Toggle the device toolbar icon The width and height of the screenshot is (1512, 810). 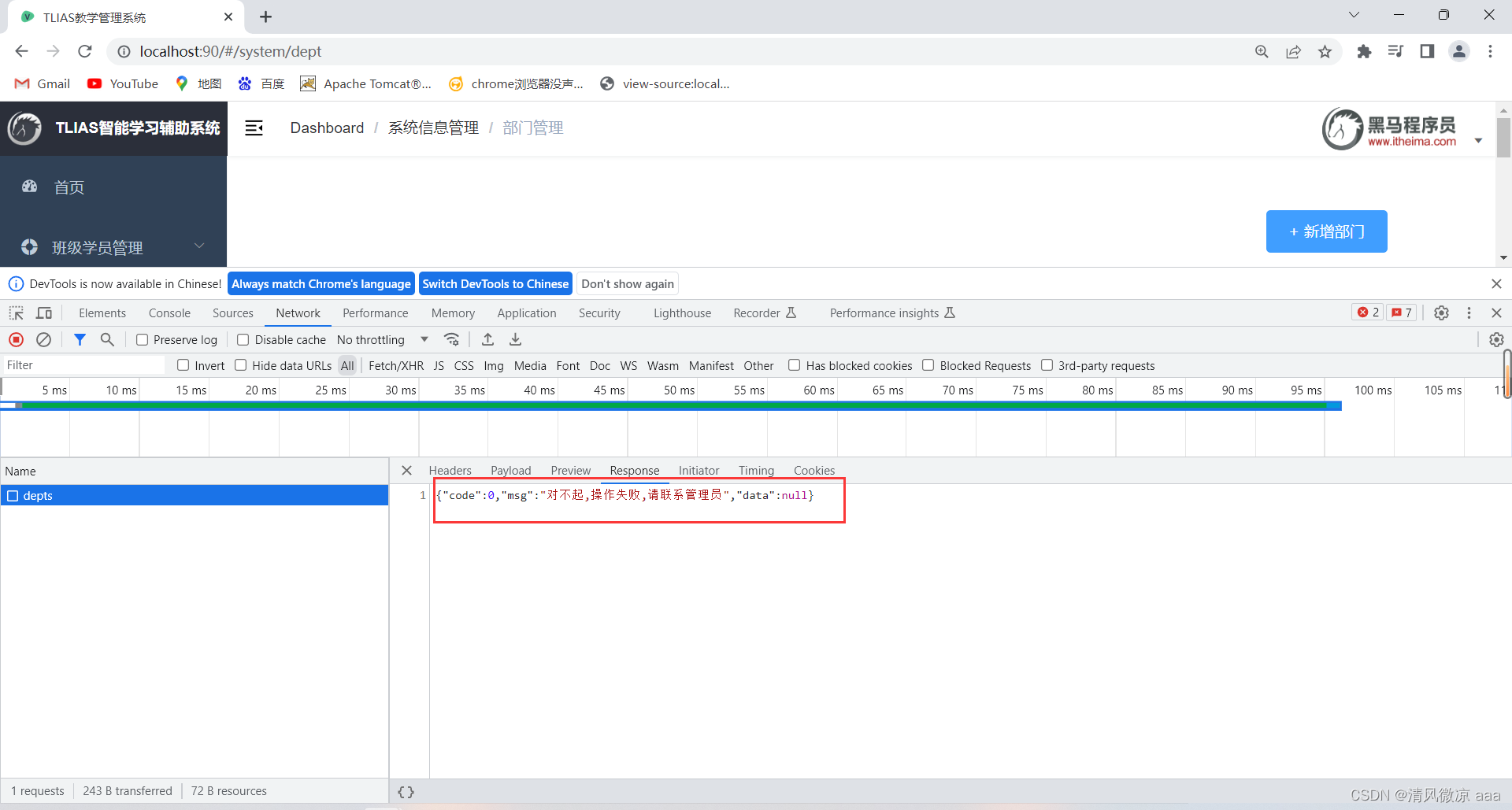(44, 313)
